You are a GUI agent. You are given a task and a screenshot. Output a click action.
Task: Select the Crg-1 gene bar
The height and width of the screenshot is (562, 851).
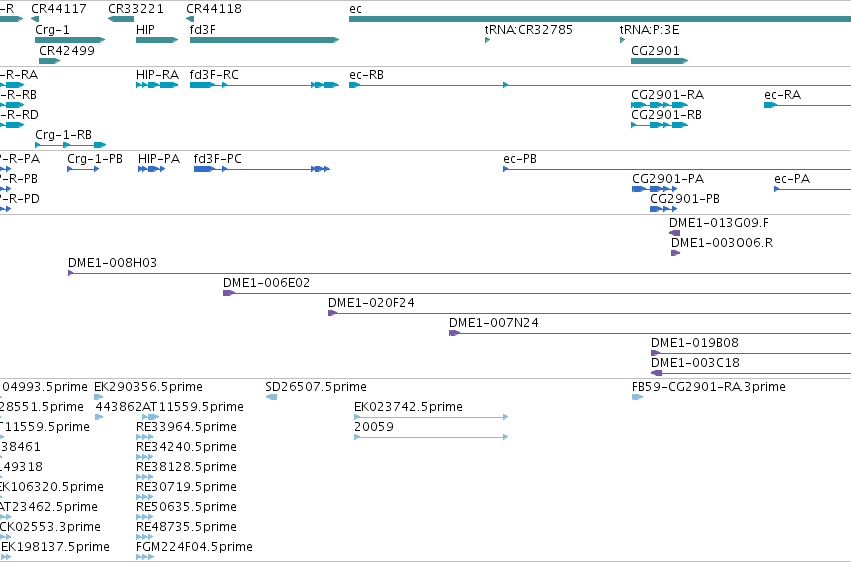click(70, 40)
